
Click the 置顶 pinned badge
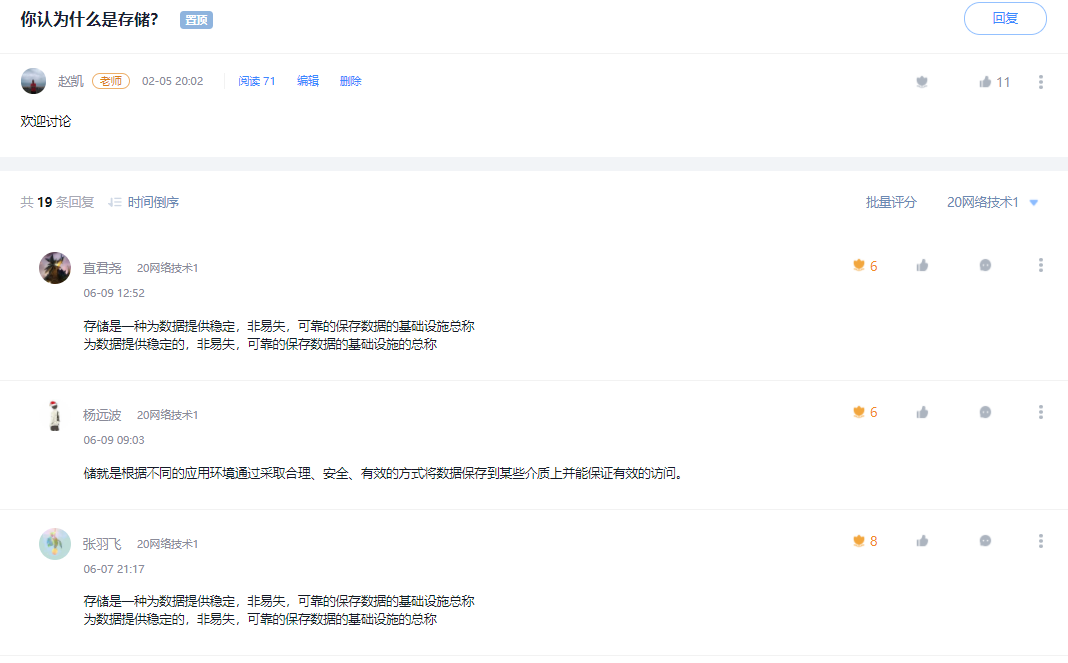click(x=195, y=19)
